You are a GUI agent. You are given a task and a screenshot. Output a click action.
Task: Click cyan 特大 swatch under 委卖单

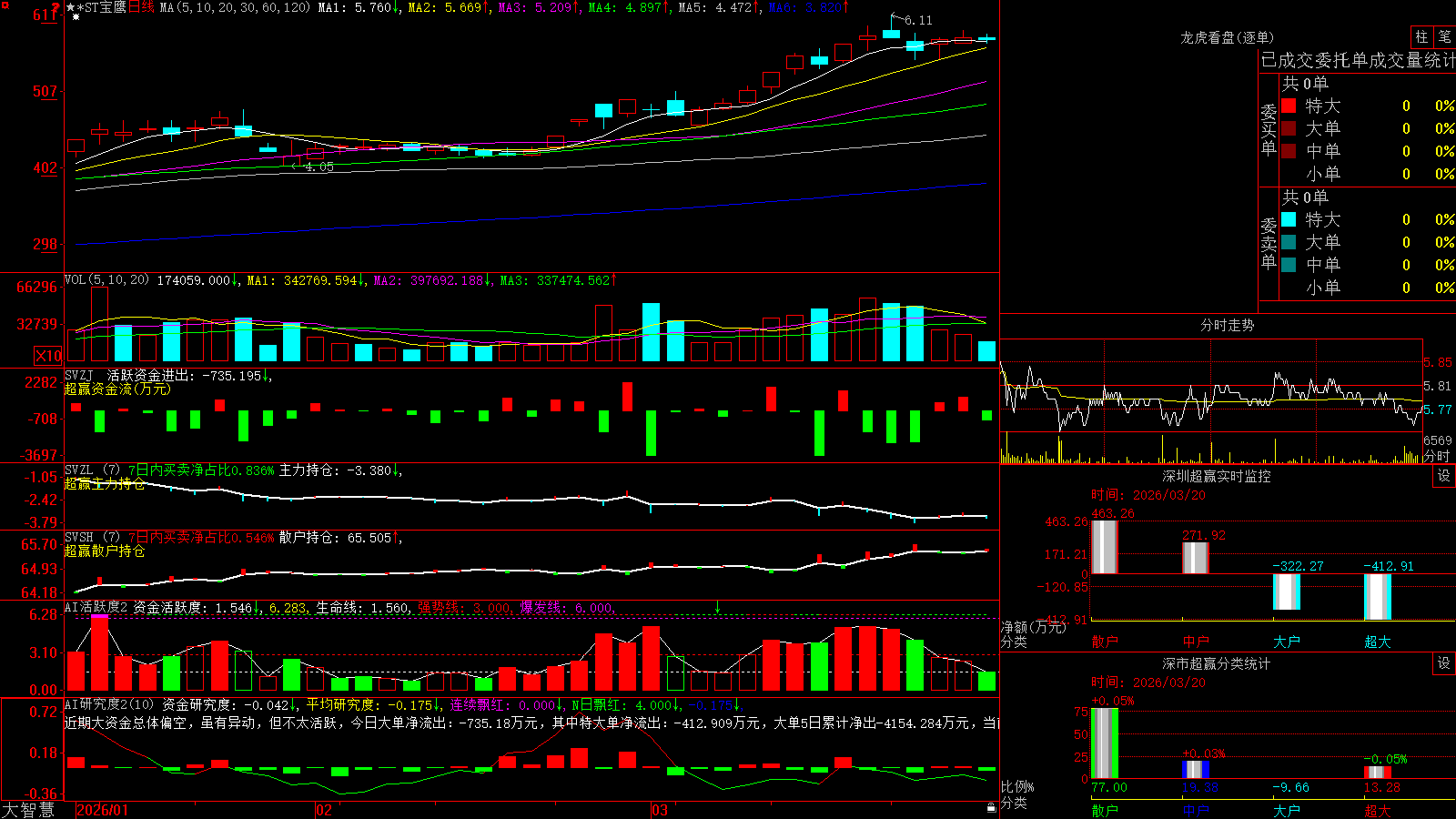tap(1289, 219)
